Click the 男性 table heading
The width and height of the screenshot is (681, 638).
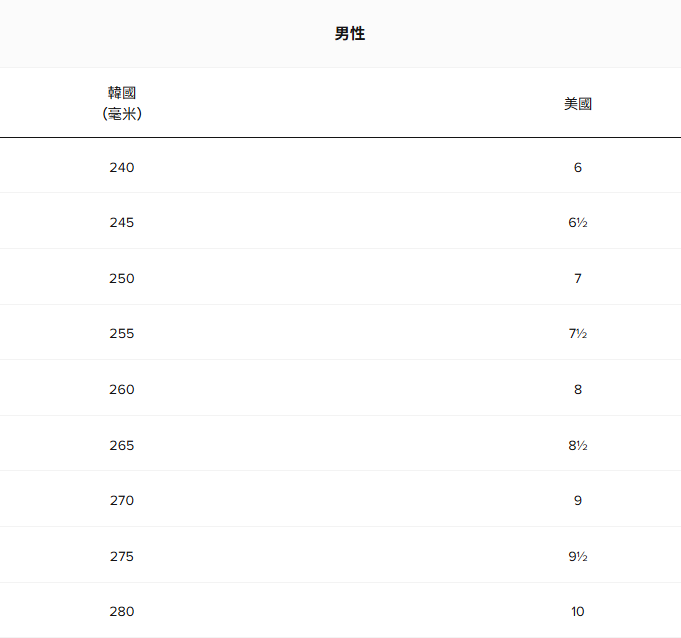350,34
